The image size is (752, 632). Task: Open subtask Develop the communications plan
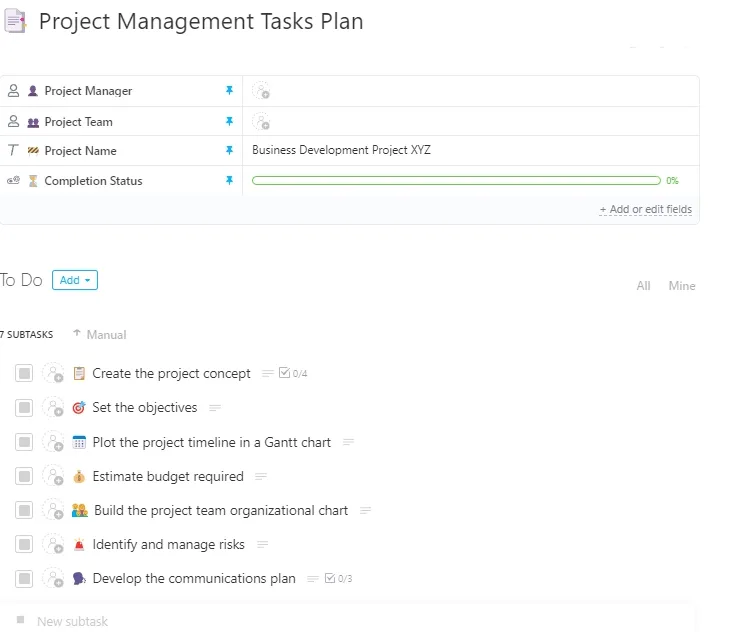194,578
